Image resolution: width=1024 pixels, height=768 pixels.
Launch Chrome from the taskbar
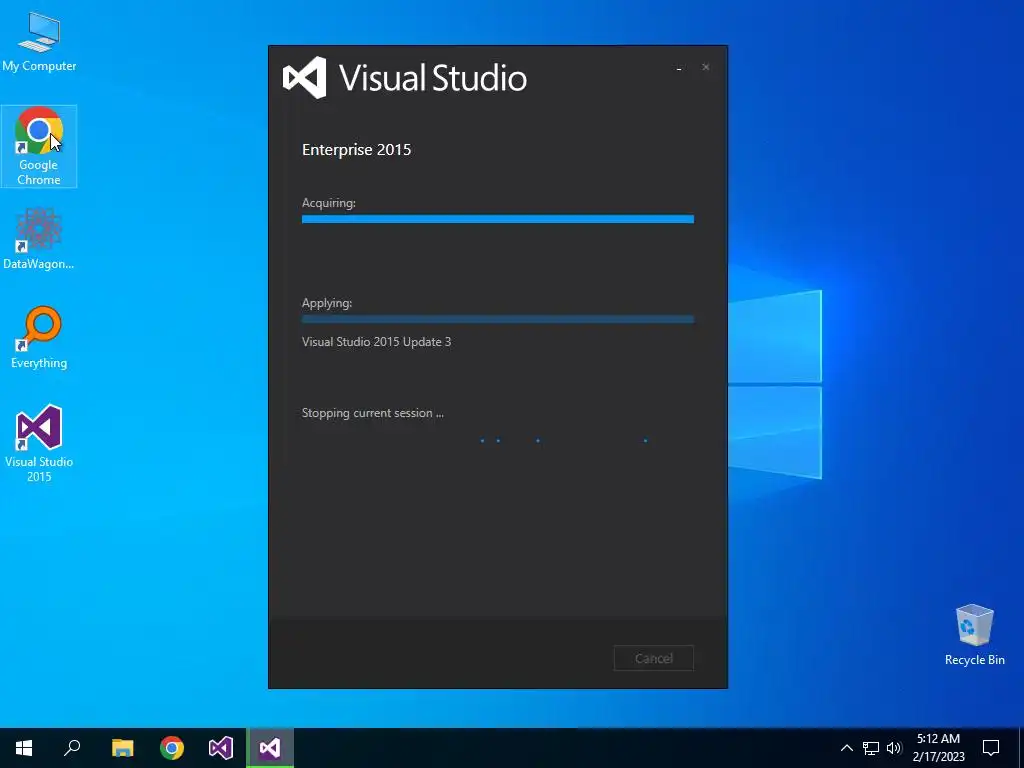click(172, 748)
